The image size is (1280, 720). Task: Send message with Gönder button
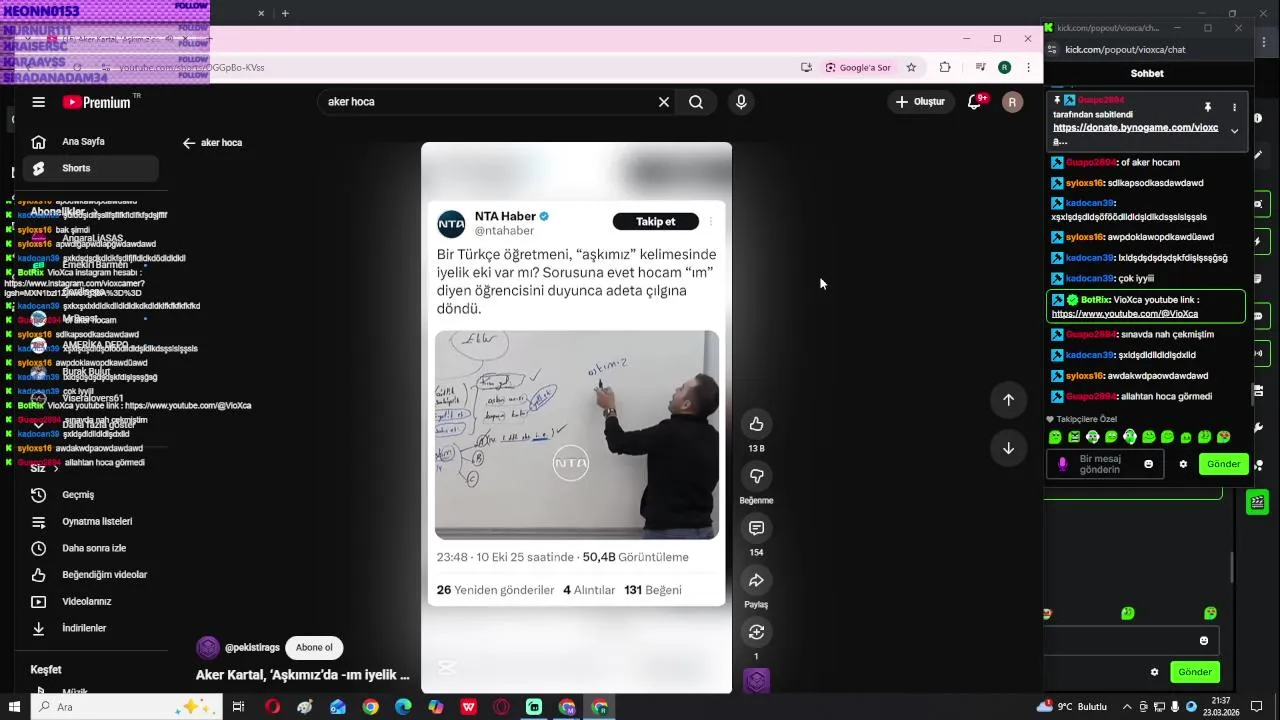pyautogui.click(x=1223, y=464)
